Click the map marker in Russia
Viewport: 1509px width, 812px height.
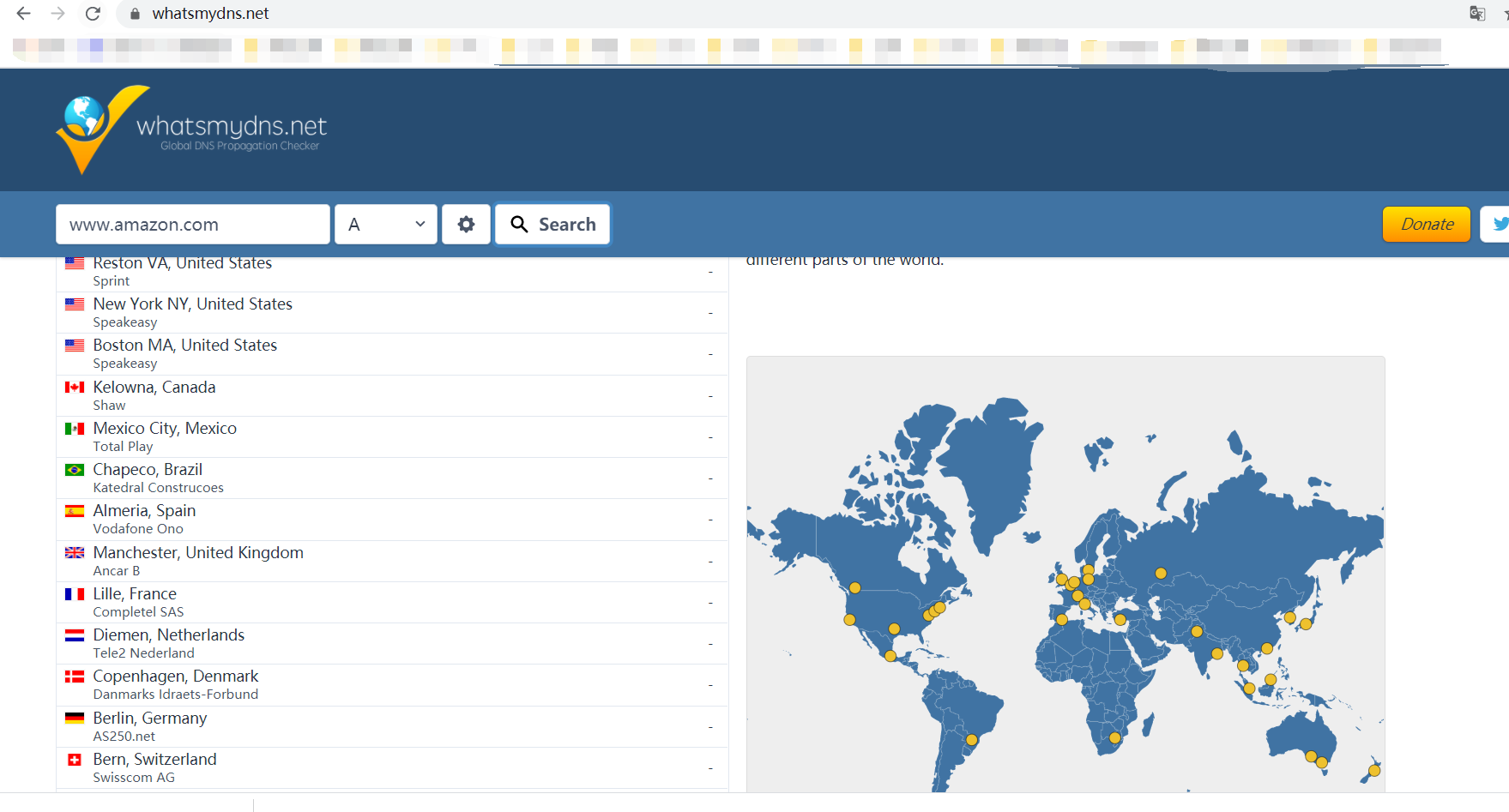tap(1161, 574)
